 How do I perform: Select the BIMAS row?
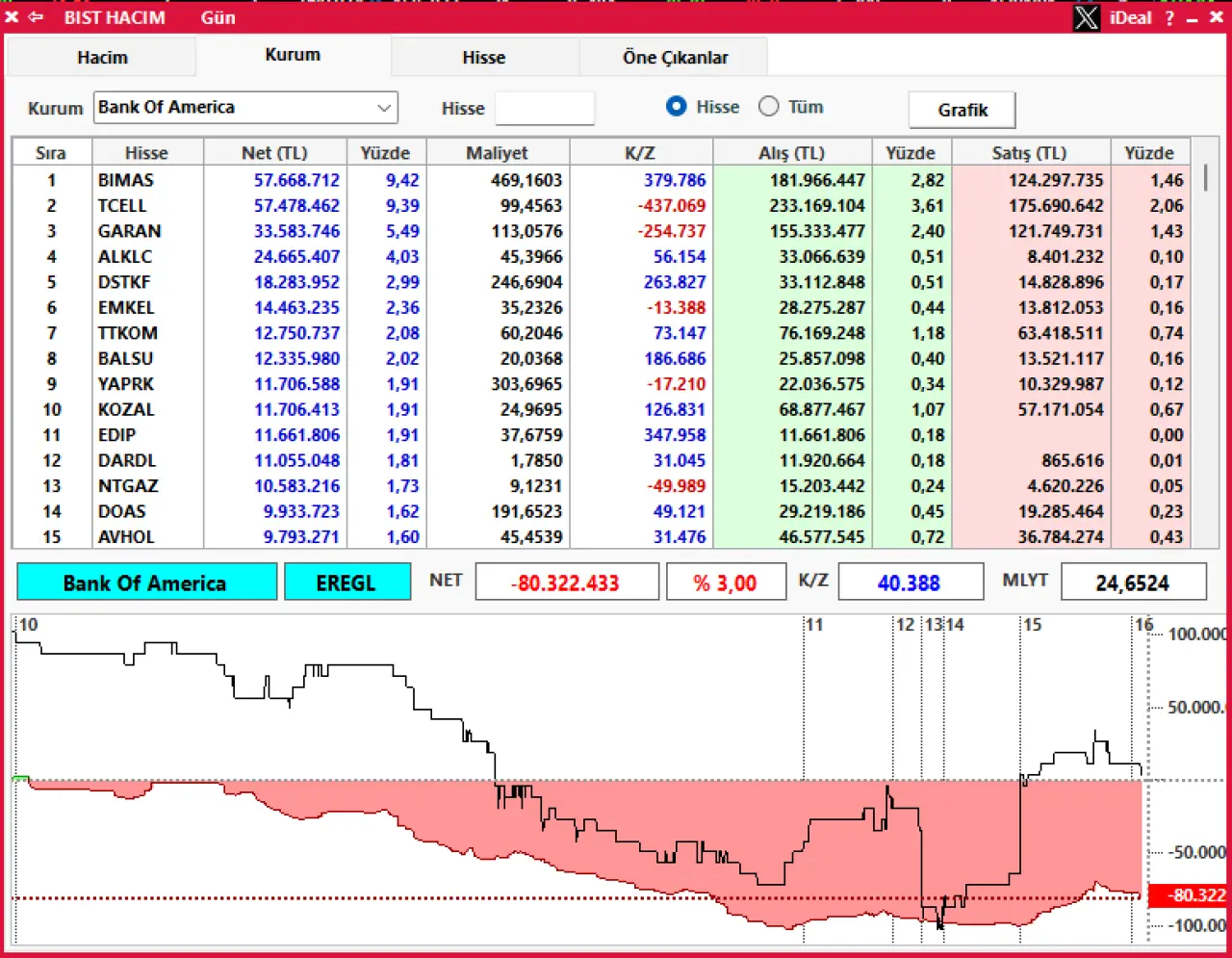pos(602,180)
